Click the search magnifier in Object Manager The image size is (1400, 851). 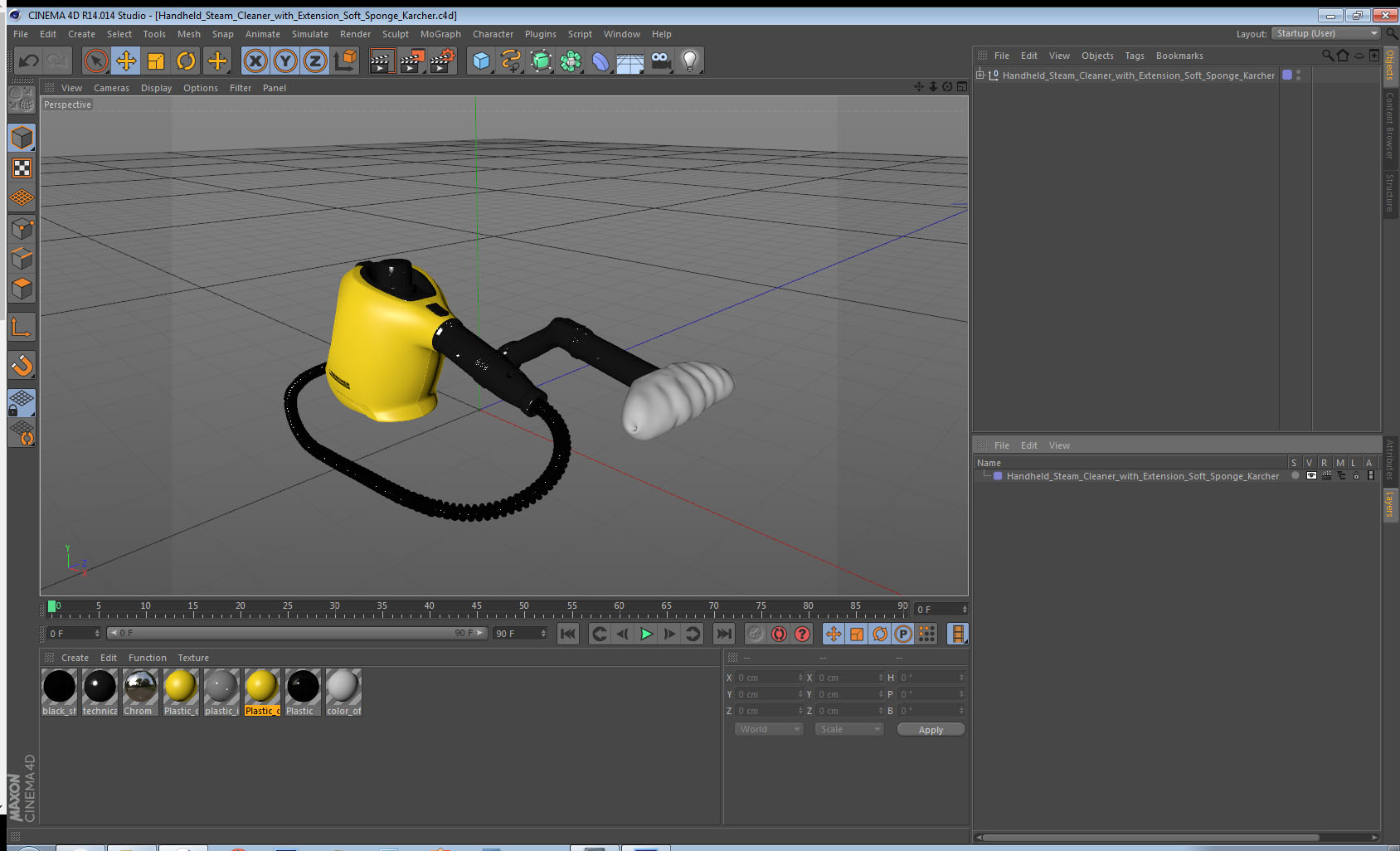(1327, 56)
